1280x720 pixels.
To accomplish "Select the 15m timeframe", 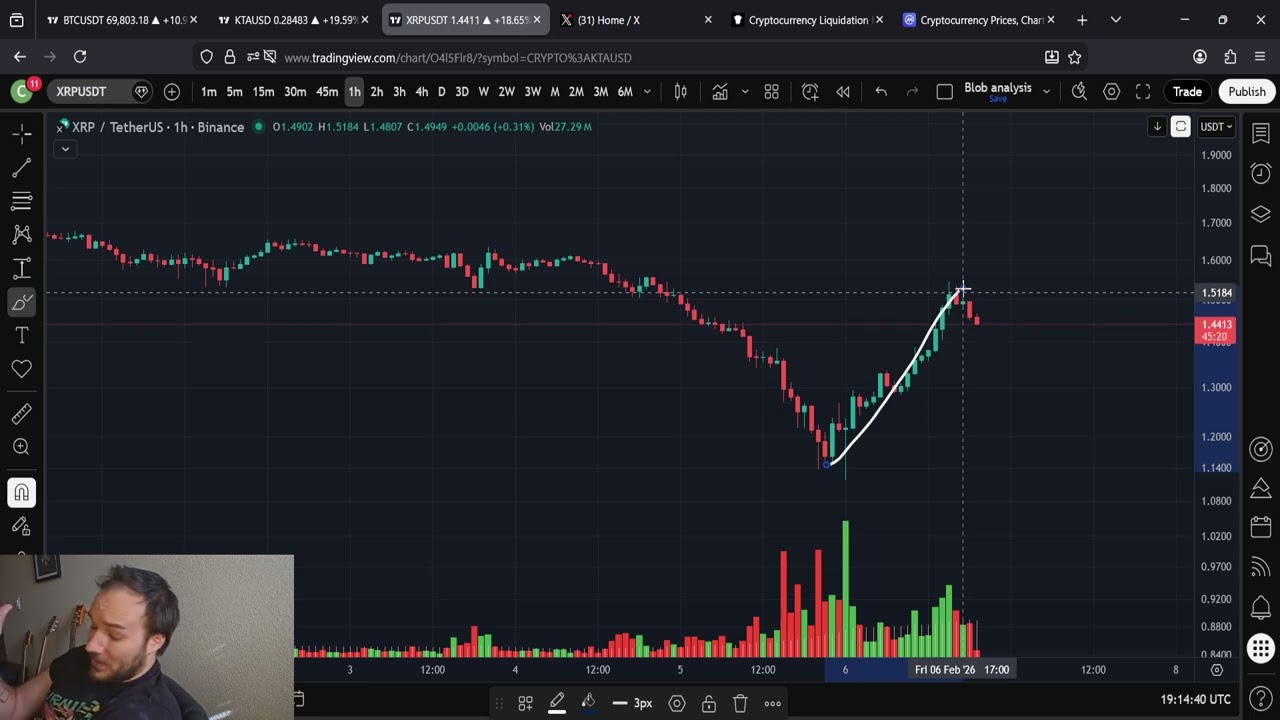I will click(x=263, y=92).
